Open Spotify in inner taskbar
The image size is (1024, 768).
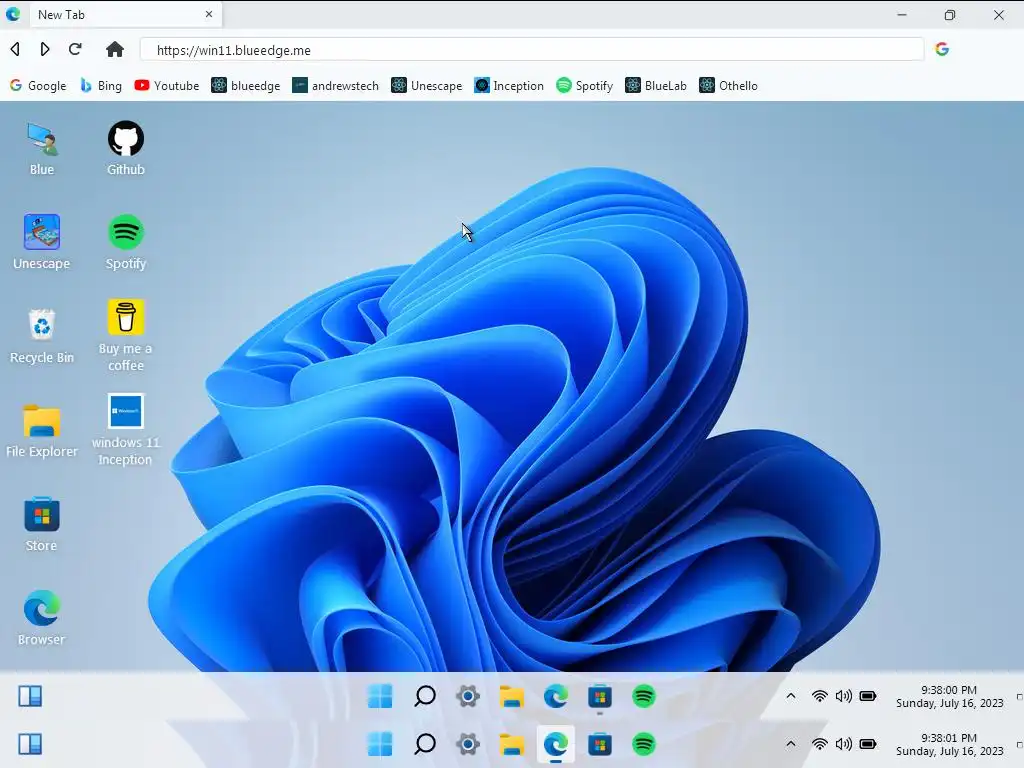tap(643, 696)
